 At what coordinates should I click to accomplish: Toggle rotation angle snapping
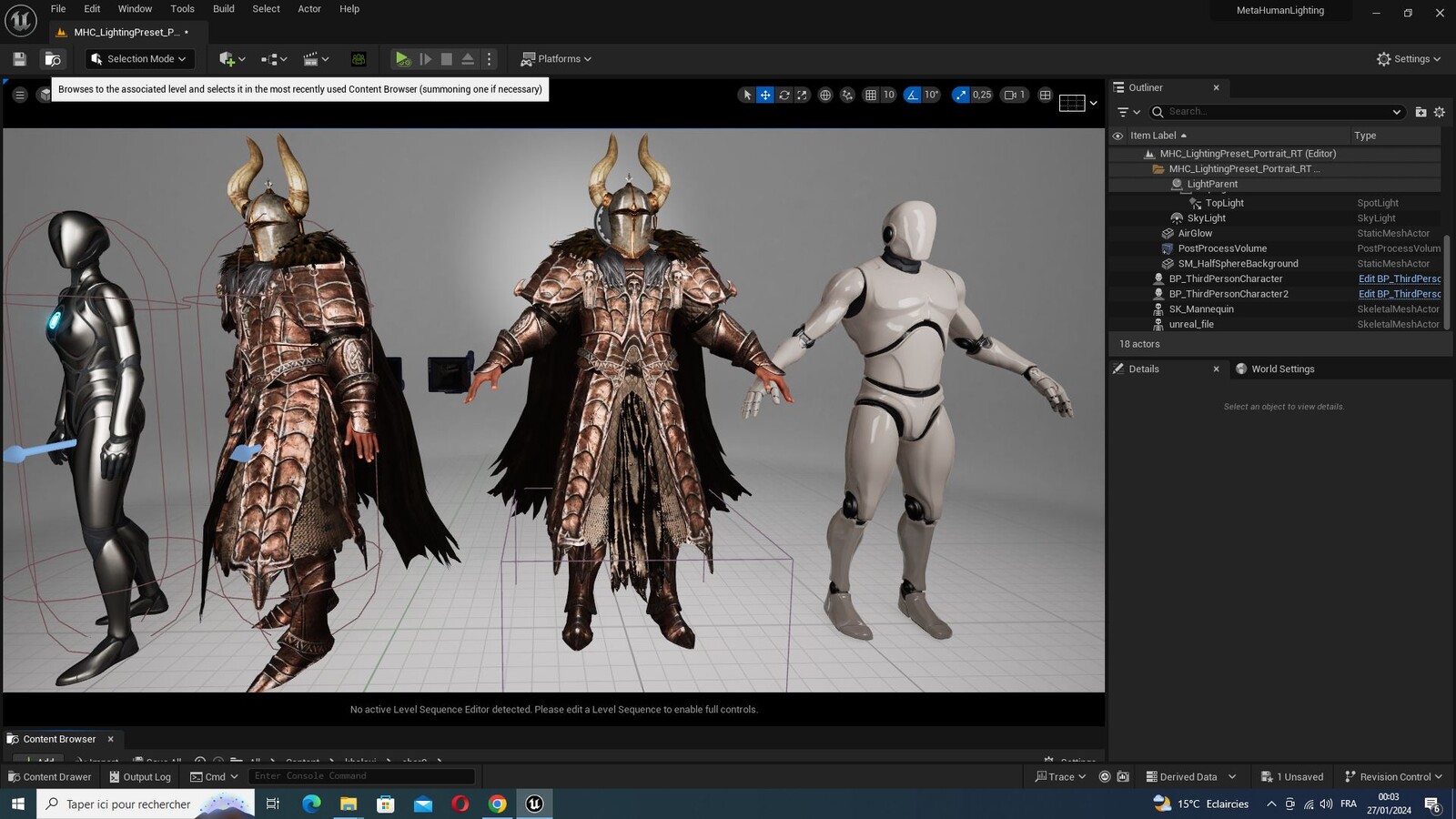coord(913,95)
